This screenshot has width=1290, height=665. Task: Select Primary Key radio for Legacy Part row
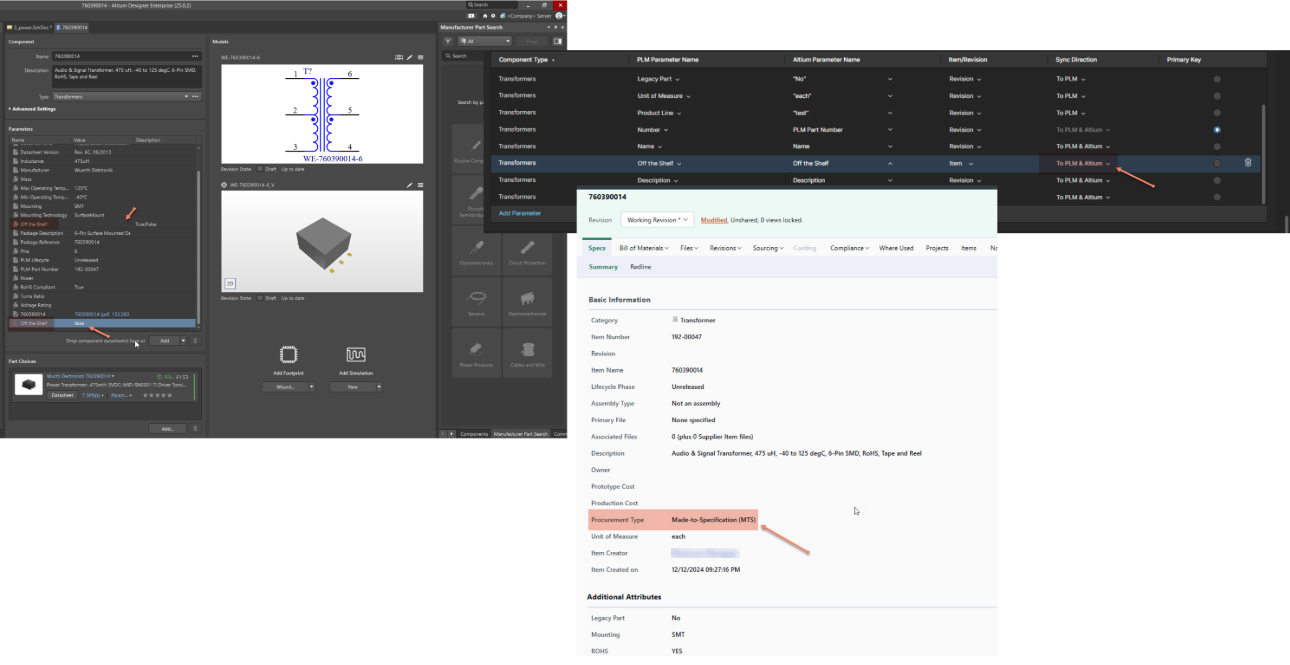[x=1216, y=79]
